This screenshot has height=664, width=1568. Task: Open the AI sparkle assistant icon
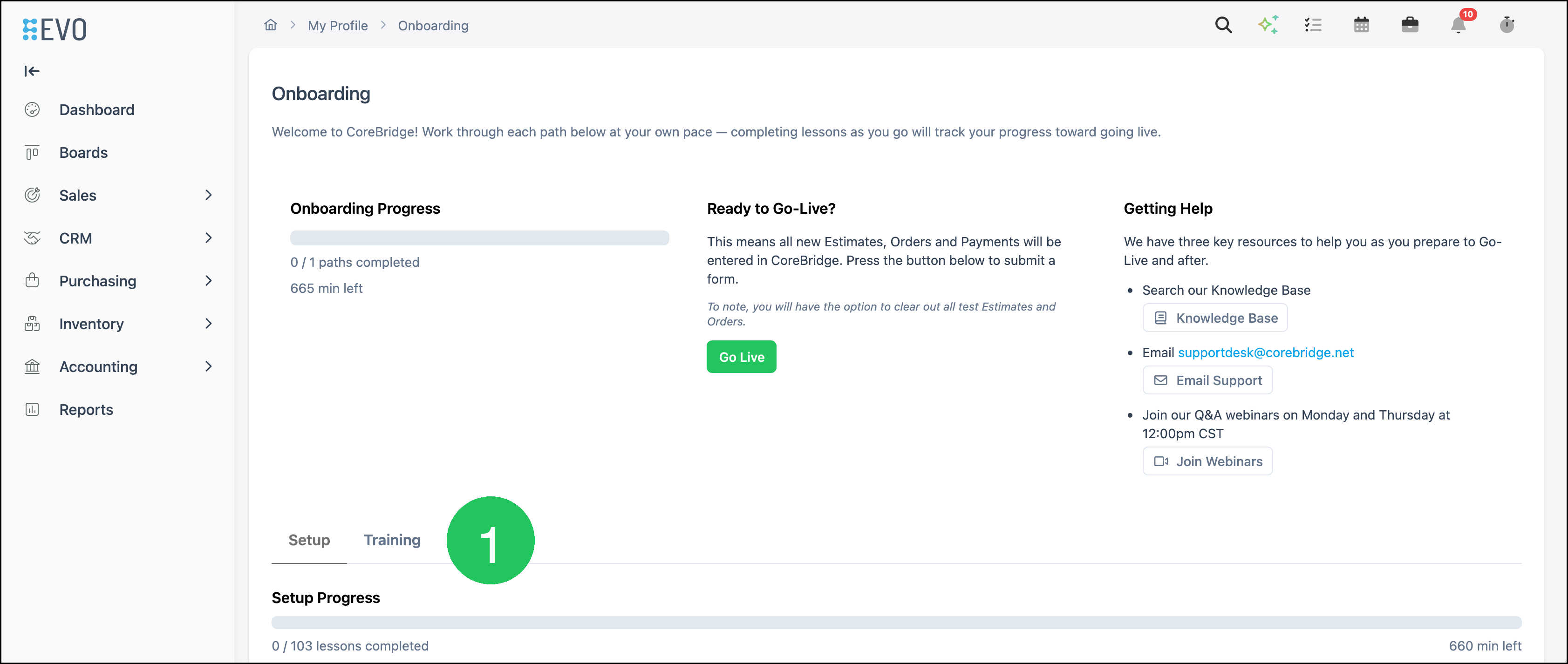click(x=1268, y=25)
